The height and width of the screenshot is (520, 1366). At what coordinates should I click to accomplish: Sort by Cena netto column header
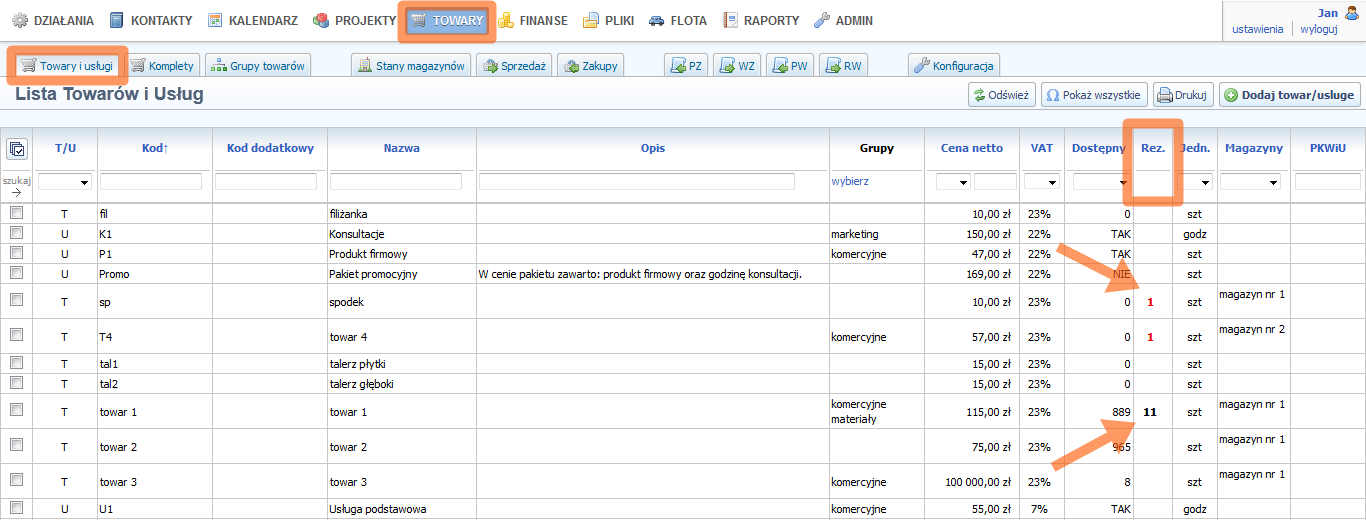(971, 148)
